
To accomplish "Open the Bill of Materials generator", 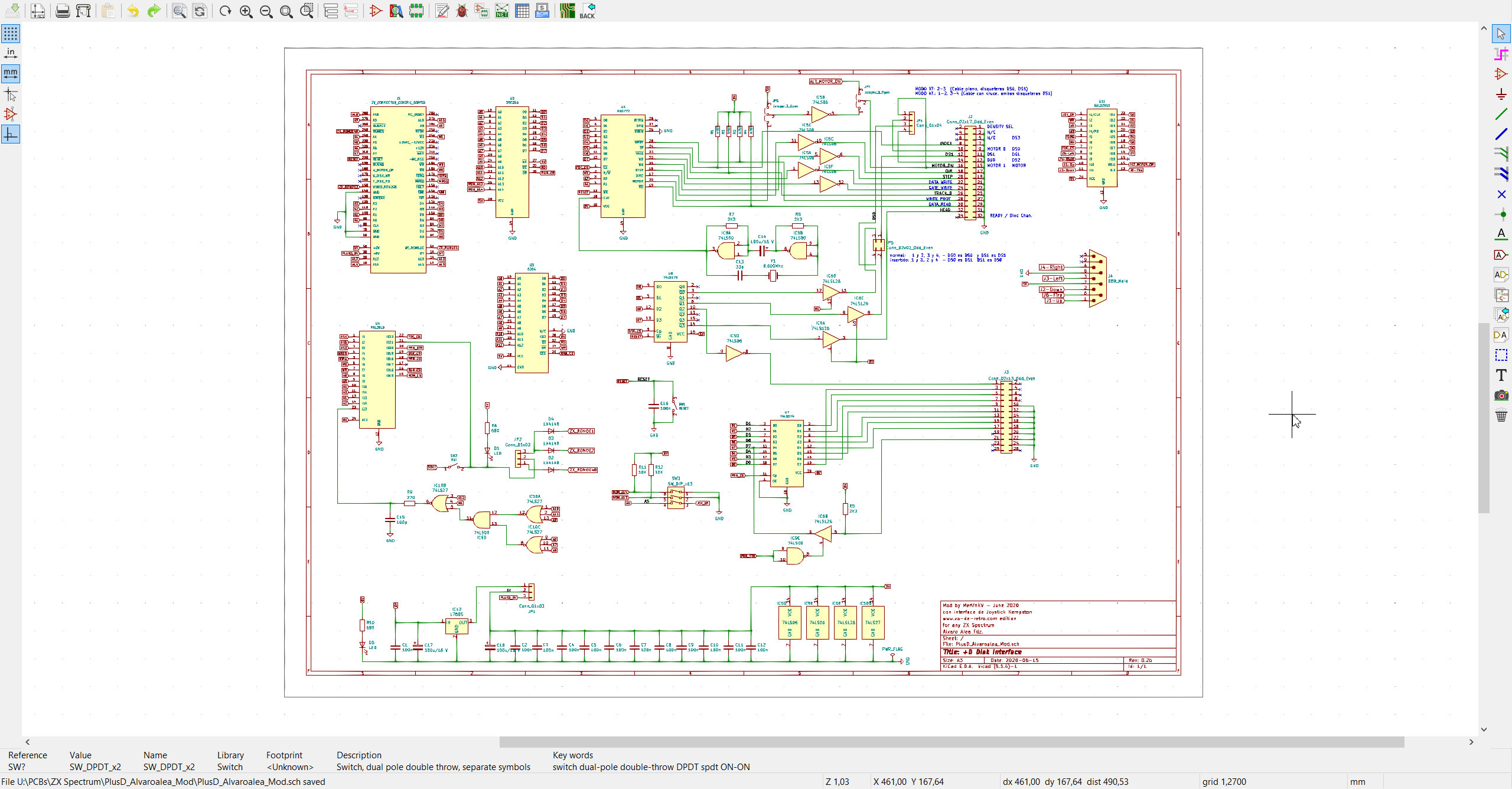I will [542, 11].
